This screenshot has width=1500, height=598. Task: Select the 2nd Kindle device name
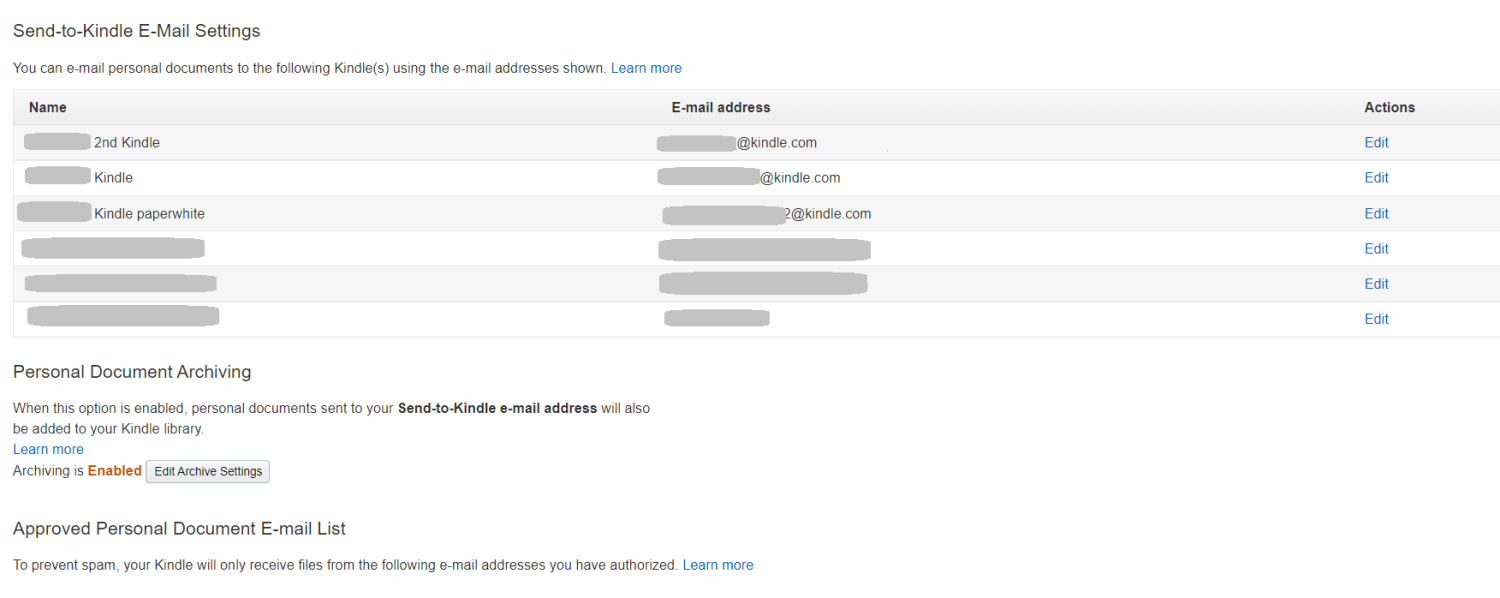[126, 143]
